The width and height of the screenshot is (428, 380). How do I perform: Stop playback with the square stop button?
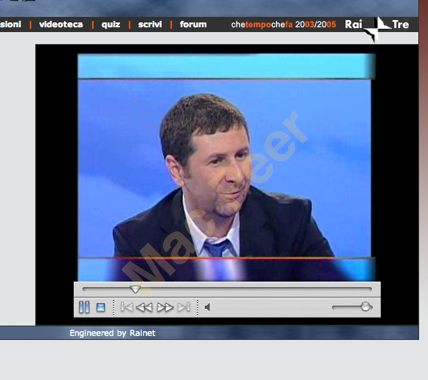(101, 307)
